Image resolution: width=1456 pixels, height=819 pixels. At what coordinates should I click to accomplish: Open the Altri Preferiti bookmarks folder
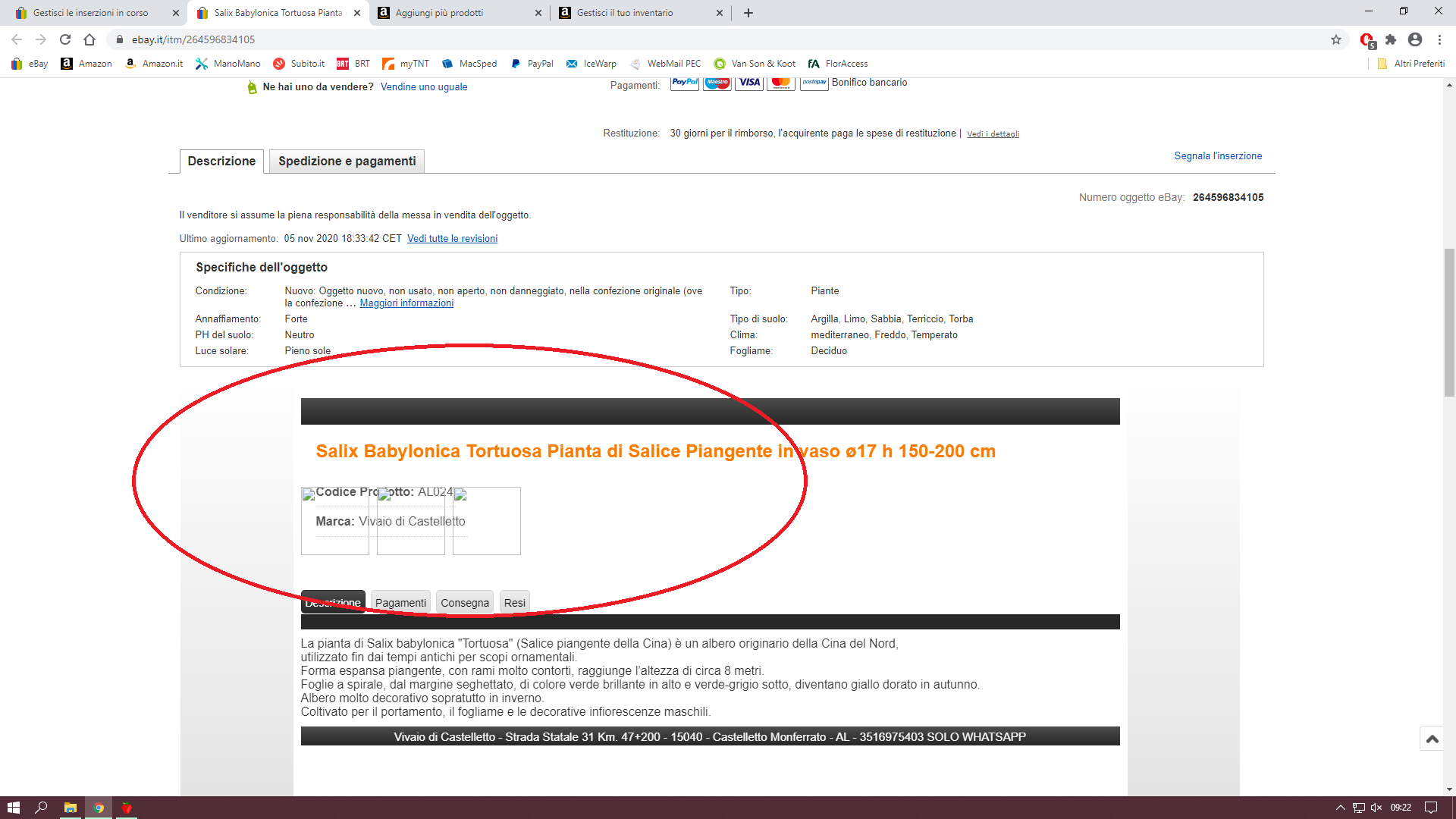coord(1411,64)
